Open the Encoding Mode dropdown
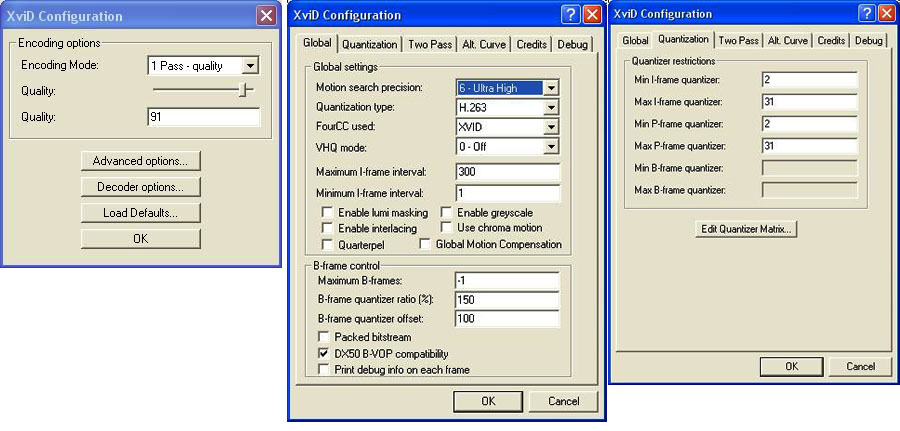This screenshot has width=900, height=431. click(250, 66)
